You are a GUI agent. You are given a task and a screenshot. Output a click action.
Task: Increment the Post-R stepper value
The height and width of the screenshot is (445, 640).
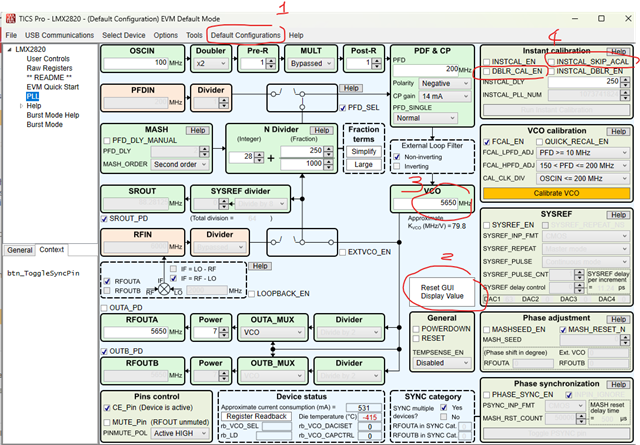(376, 61)
